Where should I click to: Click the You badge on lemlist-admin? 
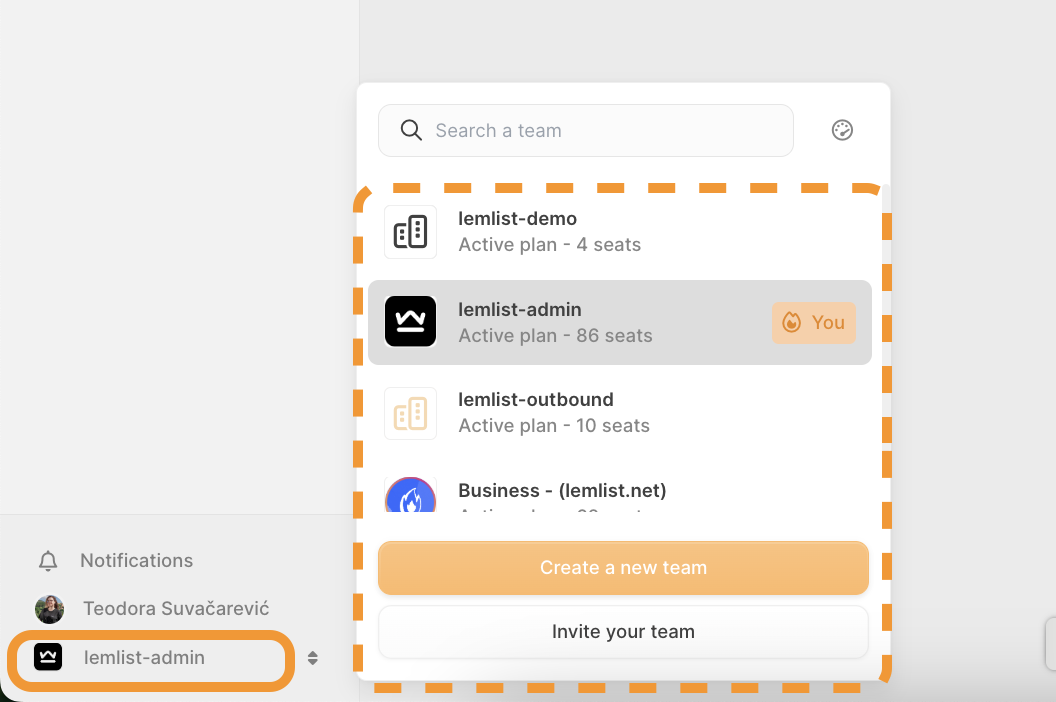point(813,323)
